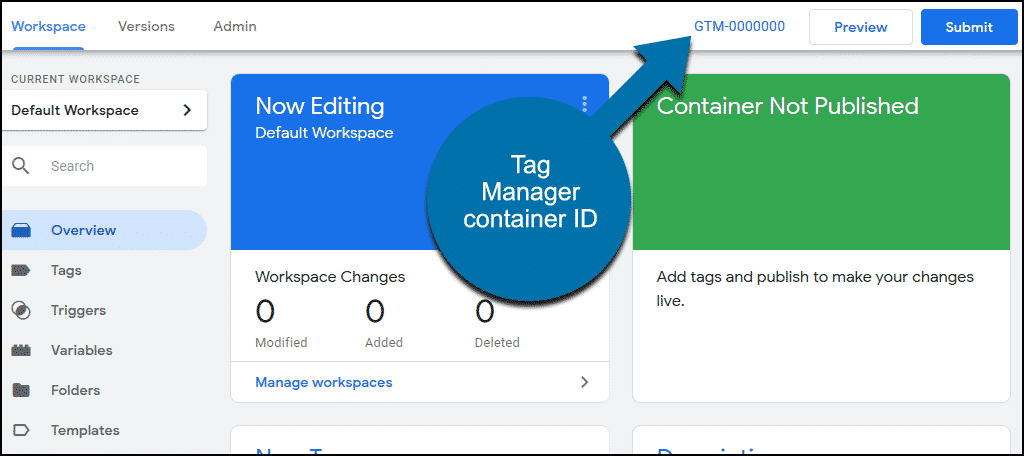Viewport: 1024px width, 456px height.
Task: Open the Admin tab
Action: (235, 27)
